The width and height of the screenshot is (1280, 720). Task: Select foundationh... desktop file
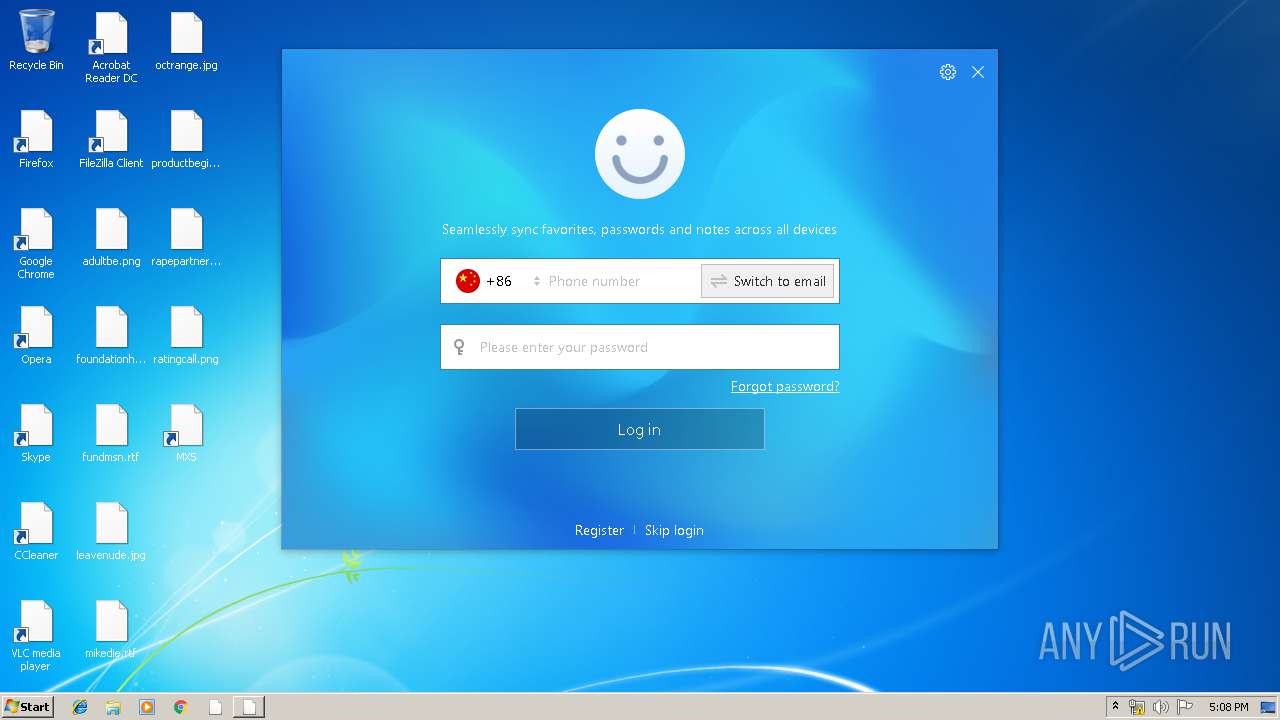tap(111, 334)
